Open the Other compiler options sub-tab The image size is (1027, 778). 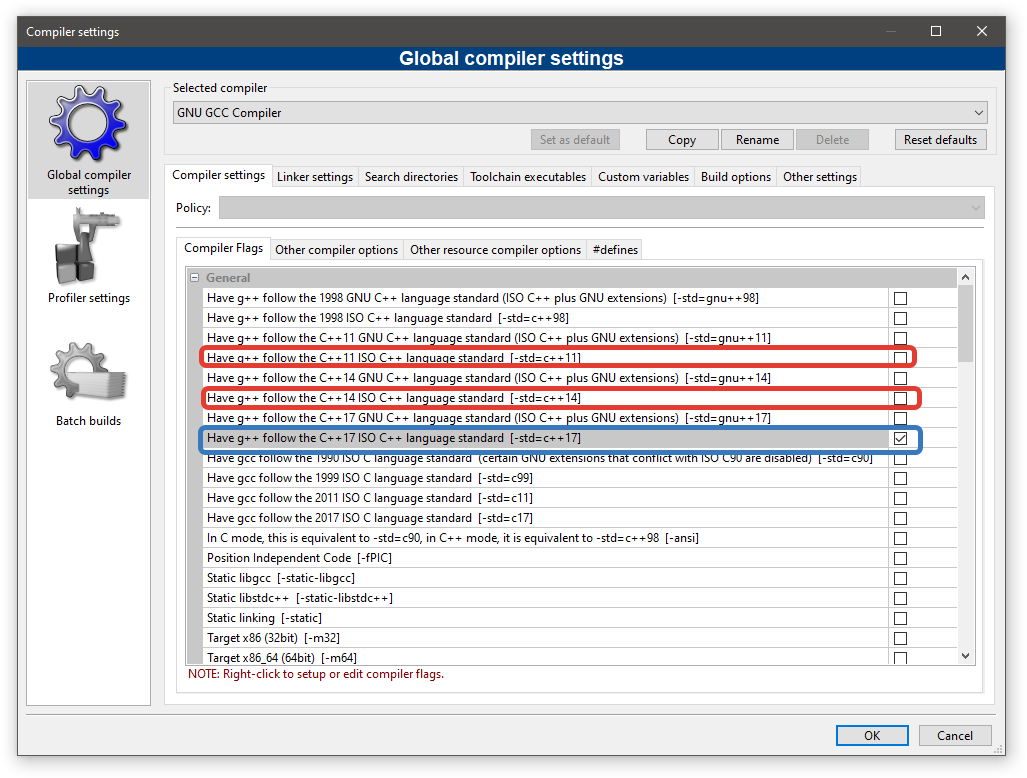(336, 250)
